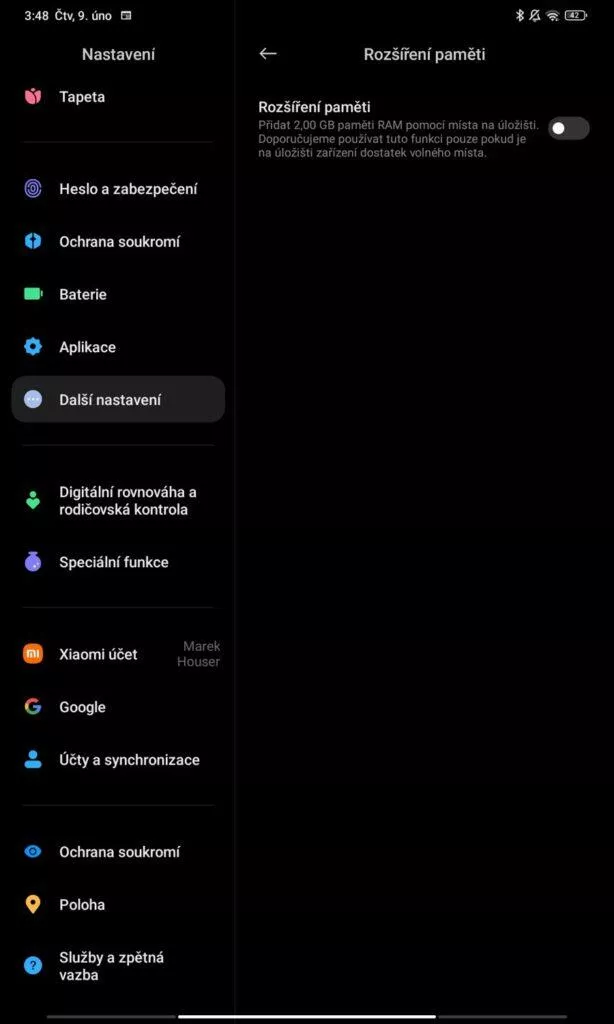Image resolution: width=614 pixels, height=1024 pixels.
Task: Open Tapeta via its pink flower icon
Action: [33, 97]
